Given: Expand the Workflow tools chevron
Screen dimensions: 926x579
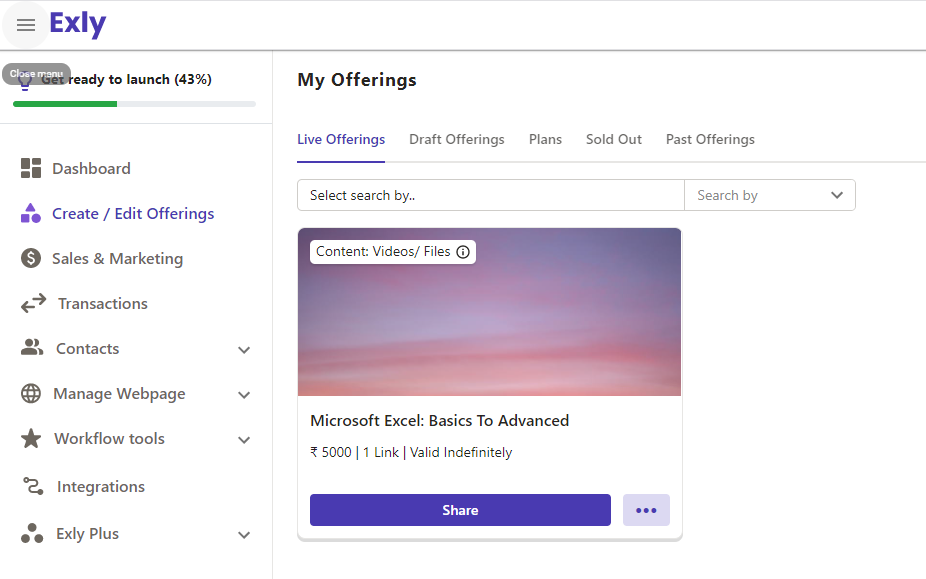Looking at the screenshot, I should pyautogui.click(x=244, y=440).
